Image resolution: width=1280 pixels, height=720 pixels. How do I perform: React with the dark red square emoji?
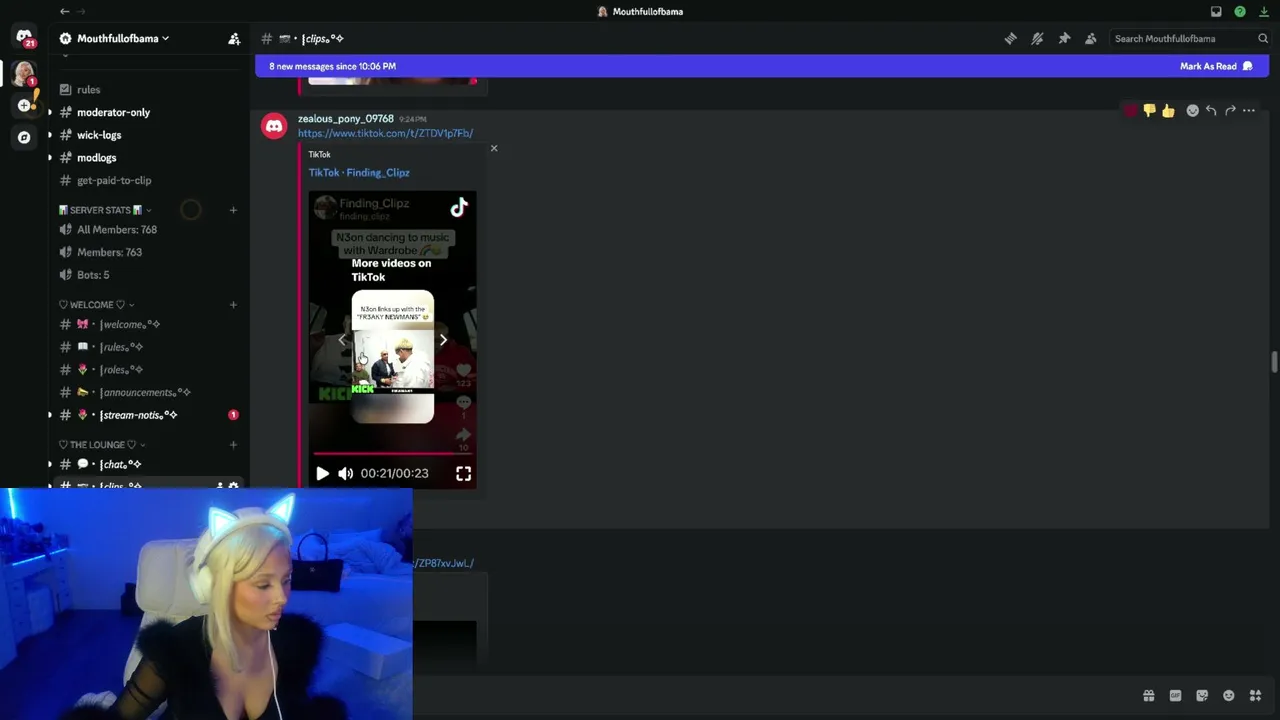point(1131,111)
